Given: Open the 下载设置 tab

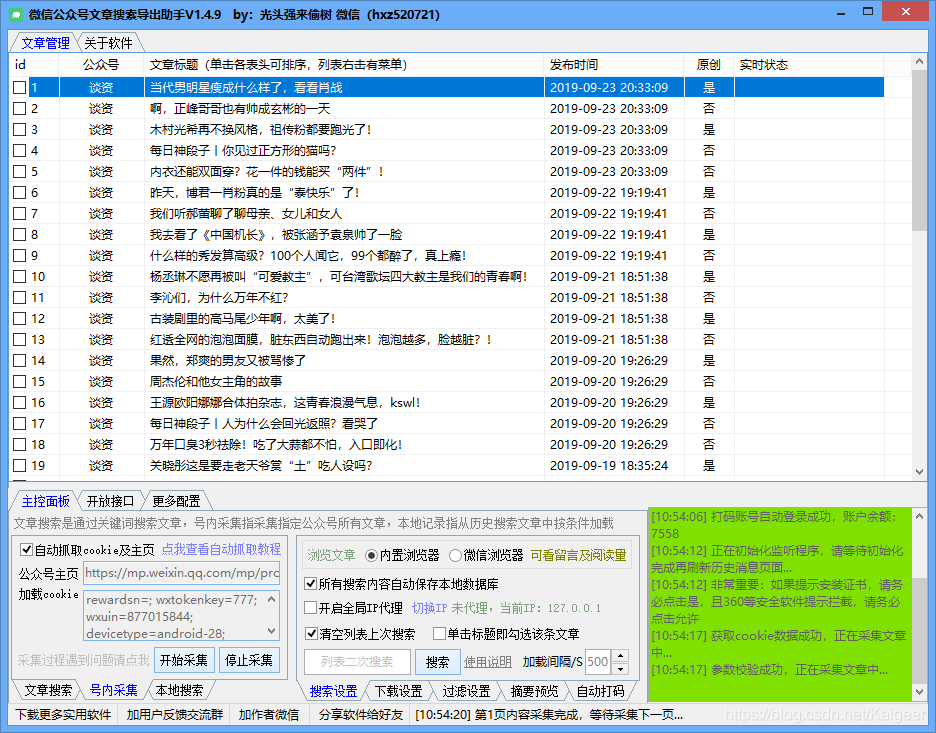Looking at the screenshot, I should [x=398, y=691].
